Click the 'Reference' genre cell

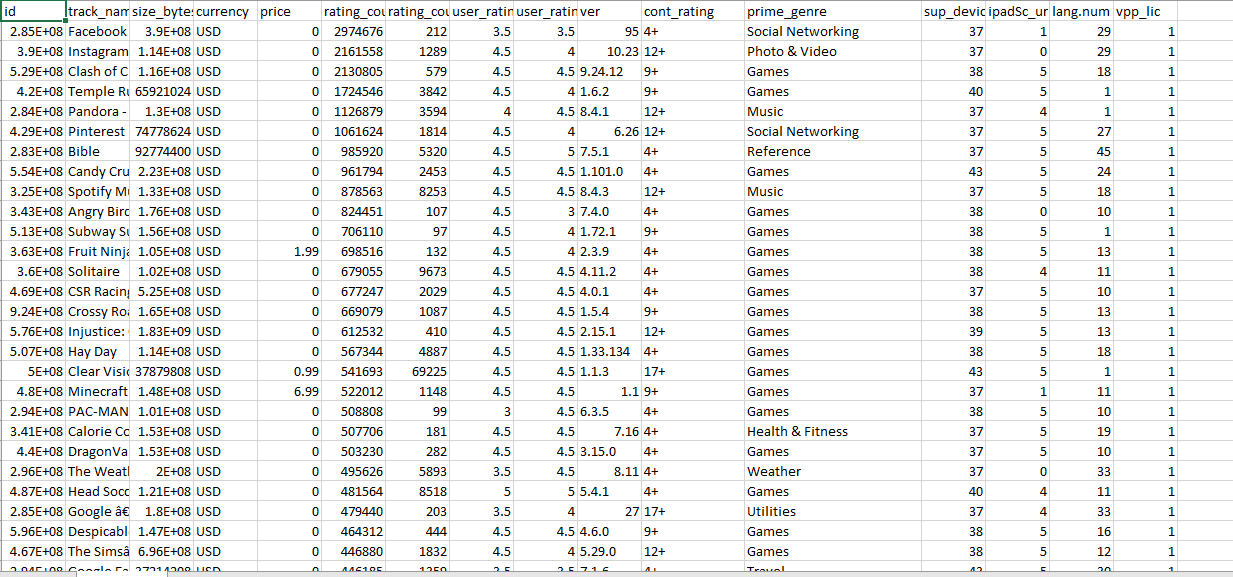tap(834, 152)
